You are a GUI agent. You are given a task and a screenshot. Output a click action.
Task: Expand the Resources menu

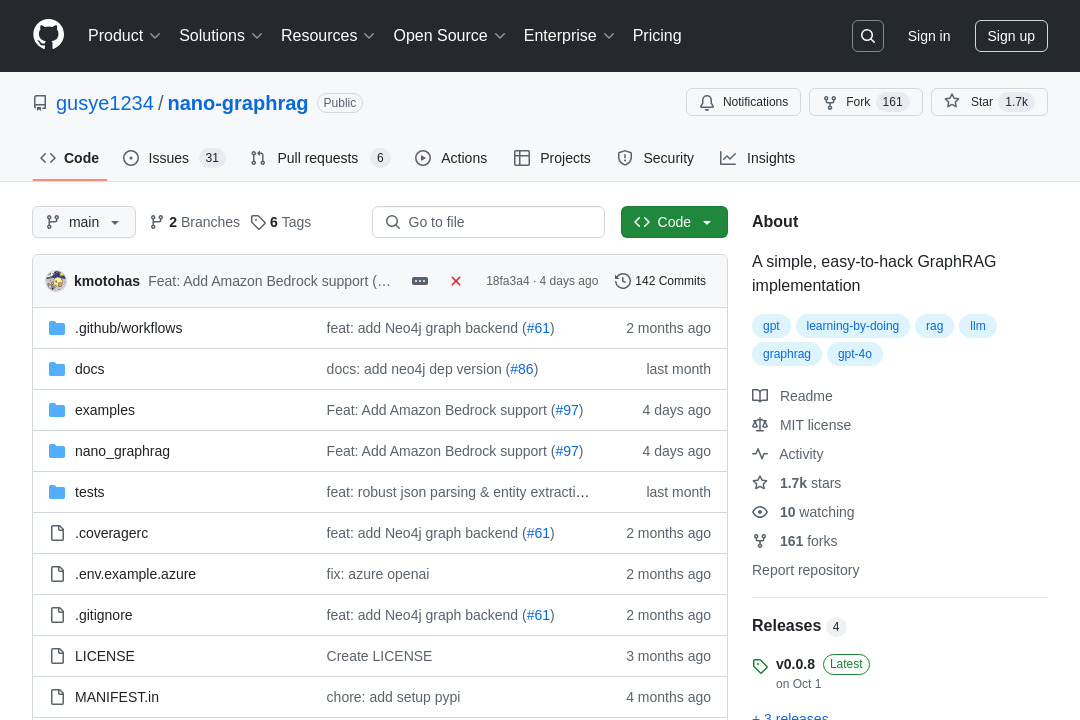pyautogui.click(x=327, y=36)
